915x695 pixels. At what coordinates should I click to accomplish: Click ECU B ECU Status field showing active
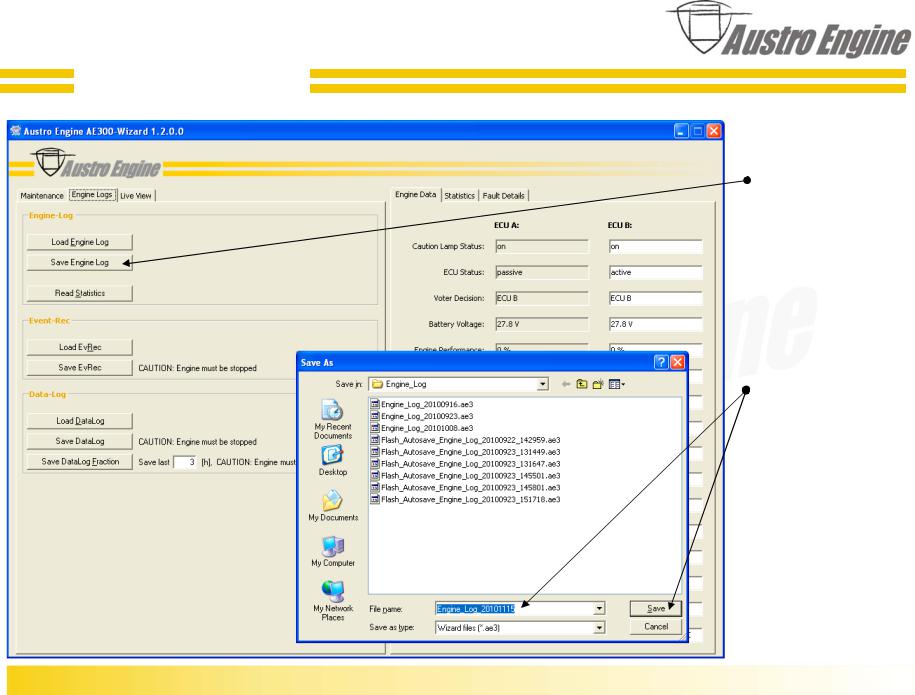pos(655,272)
